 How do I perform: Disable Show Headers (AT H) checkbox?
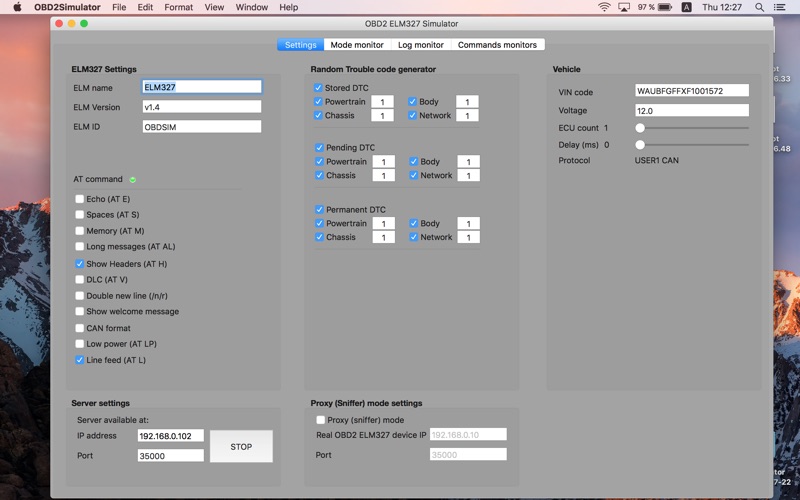tap(80, 264)
